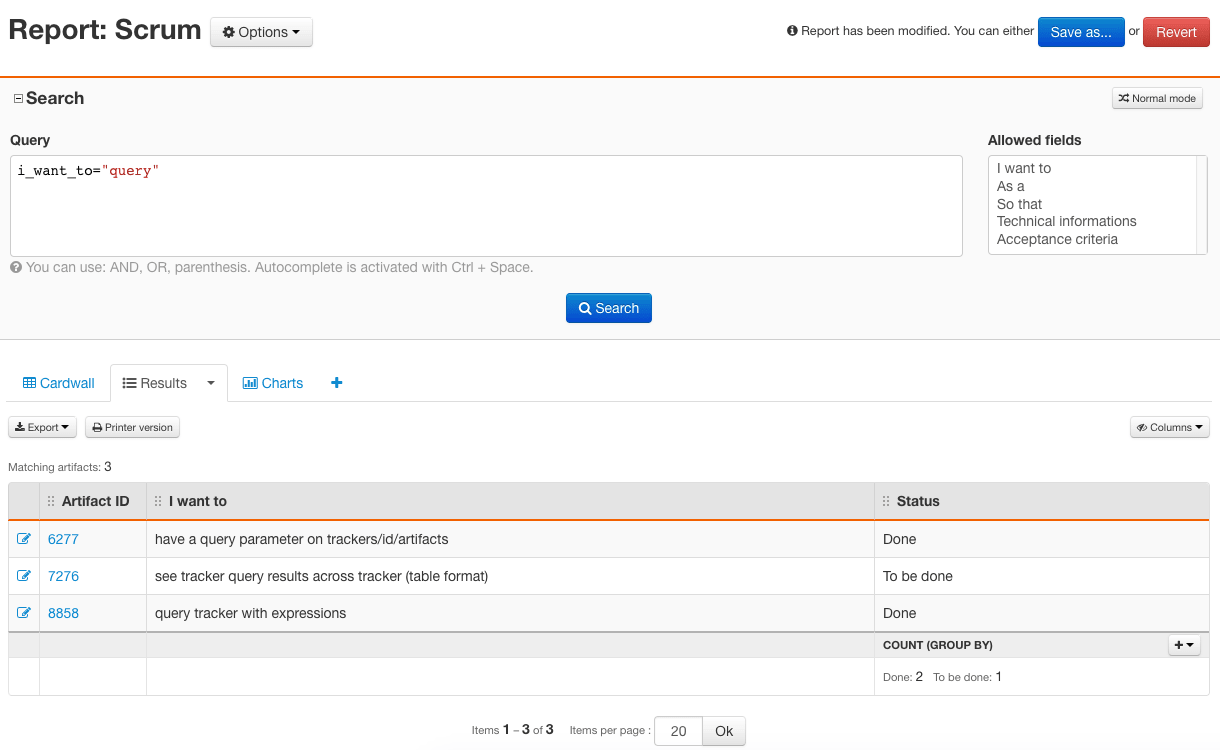1220x750 pixels.
Task: Click the plus icon to add a renderer
Action: (x=336, y=383)
